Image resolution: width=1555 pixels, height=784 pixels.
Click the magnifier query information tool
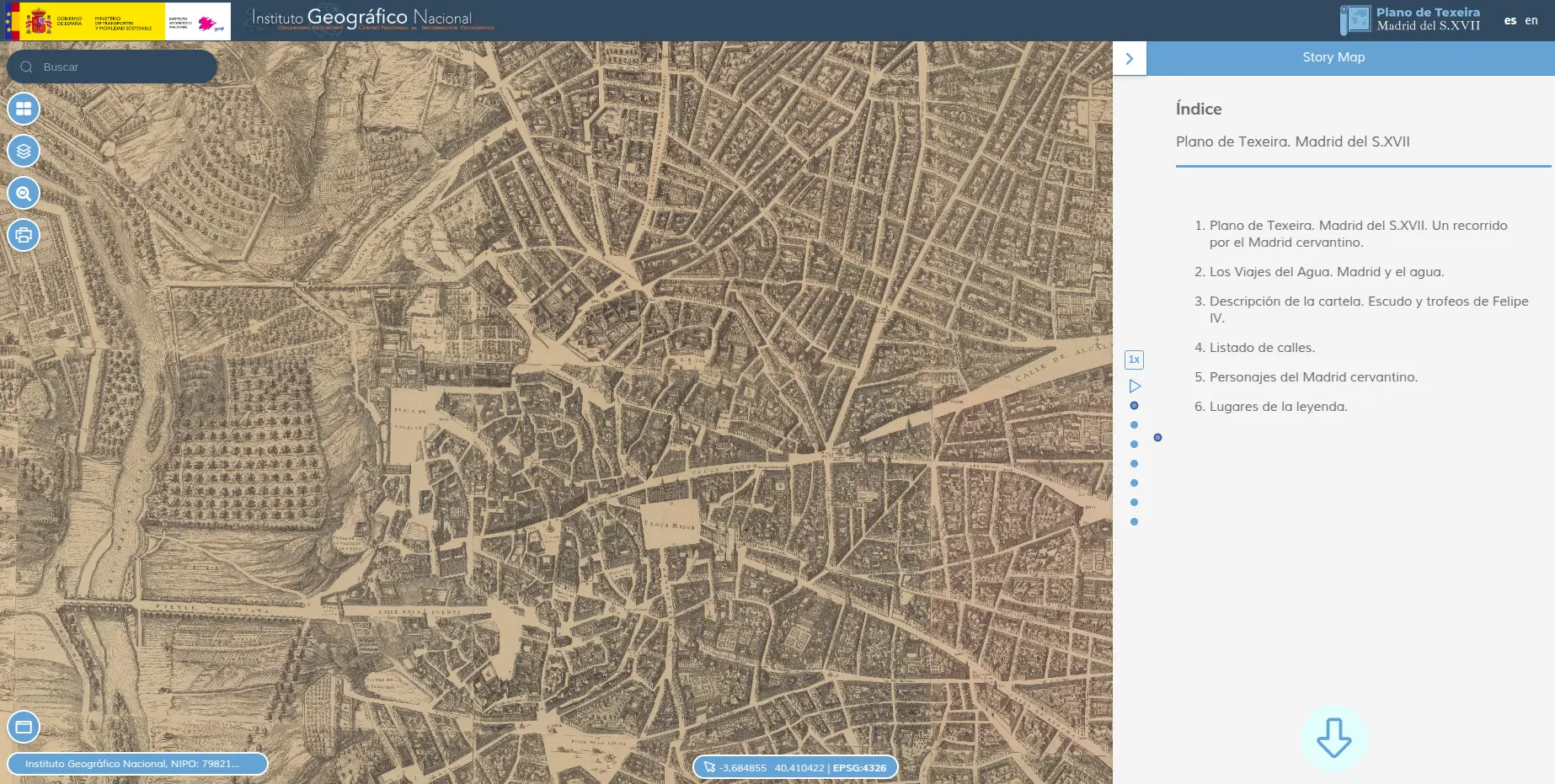[24, 193]
